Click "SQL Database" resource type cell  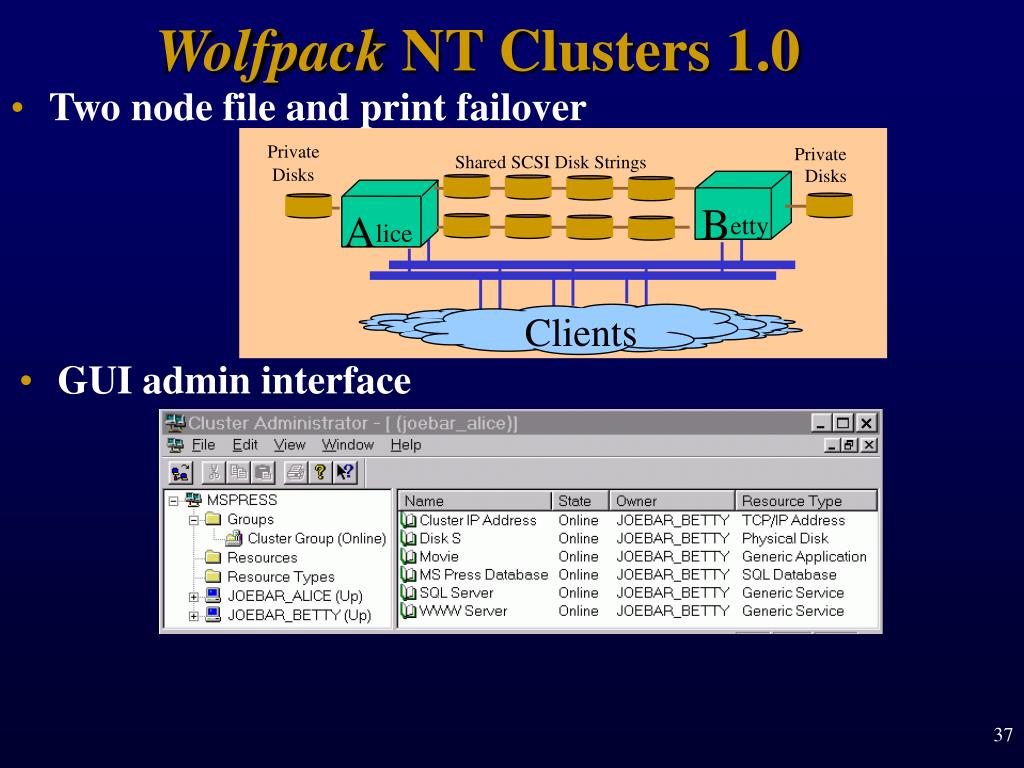789,575
